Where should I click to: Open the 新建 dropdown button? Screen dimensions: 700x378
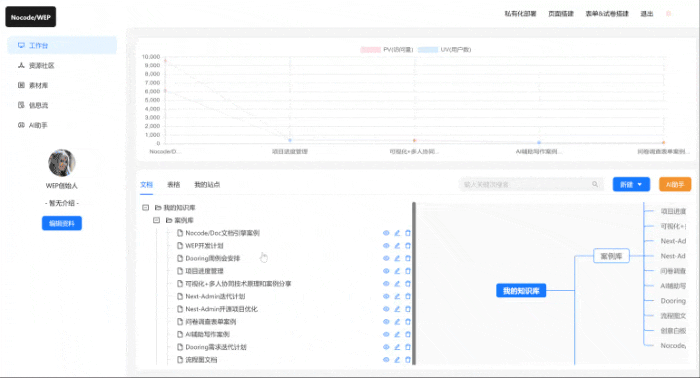[x=631, y=184]
